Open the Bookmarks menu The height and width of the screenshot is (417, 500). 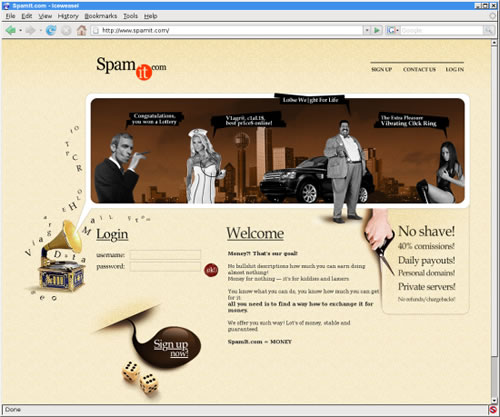(101, 16)
